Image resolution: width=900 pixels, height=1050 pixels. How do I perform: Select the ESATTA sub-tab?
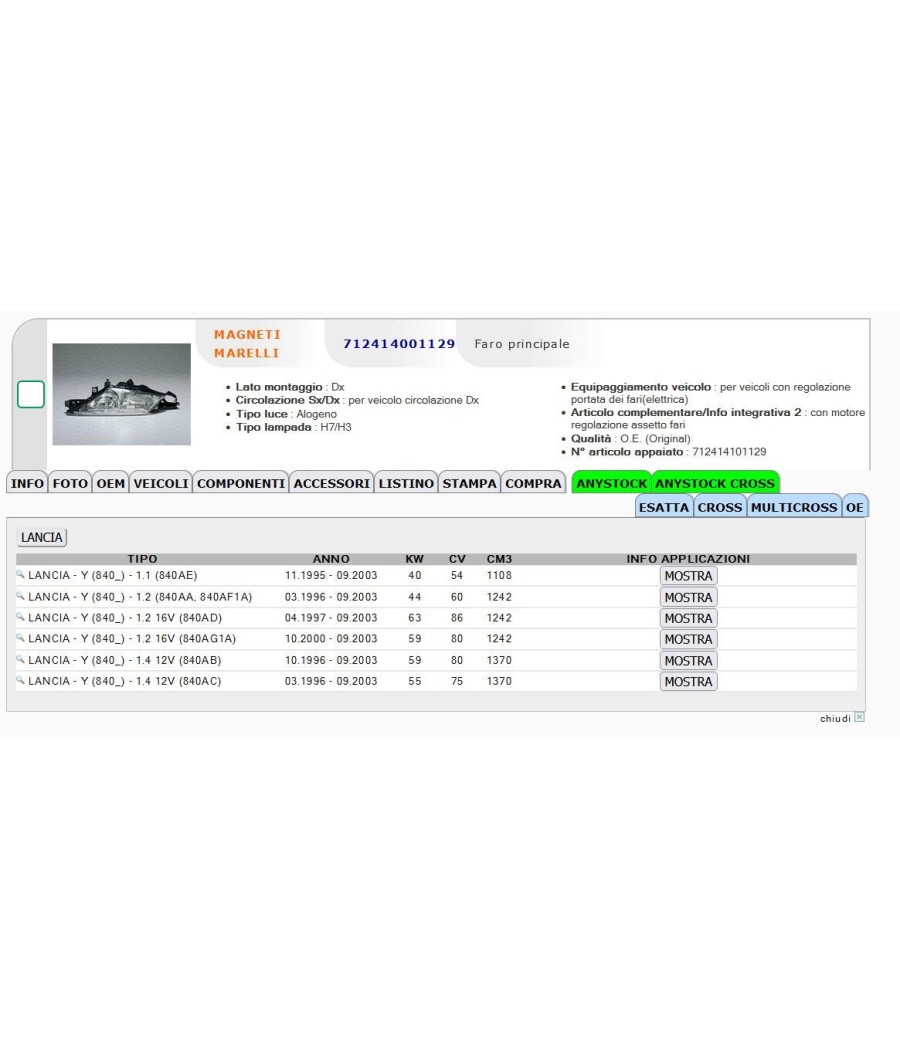[664, 507]
